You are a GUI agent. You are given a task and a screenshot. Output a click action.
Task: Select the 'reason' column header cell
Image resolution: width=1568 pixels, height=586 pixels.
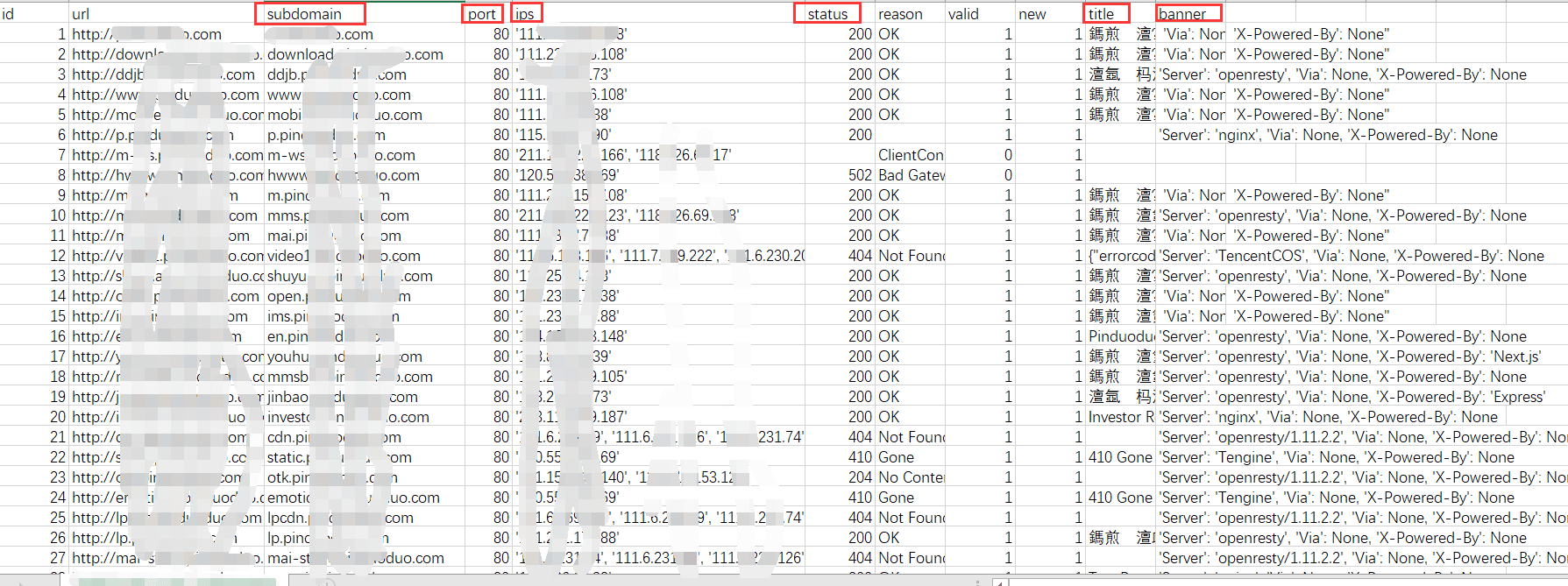[910, 13]
